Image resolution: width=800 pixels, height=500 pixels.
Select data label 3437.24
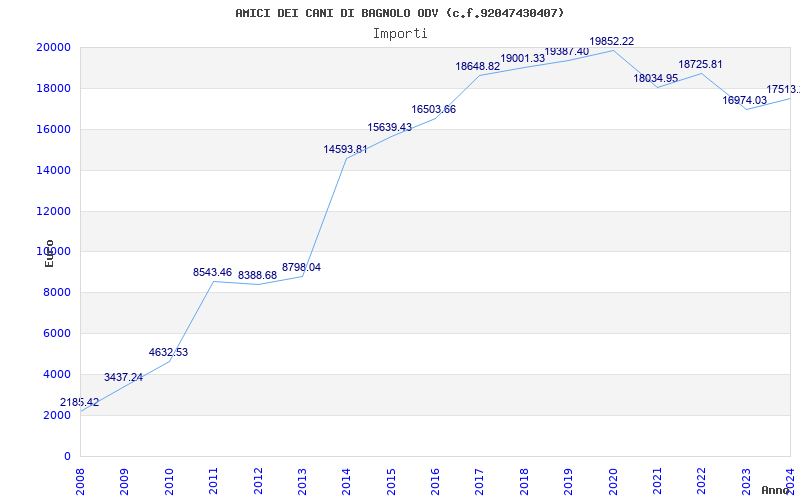tap(123, 378)
